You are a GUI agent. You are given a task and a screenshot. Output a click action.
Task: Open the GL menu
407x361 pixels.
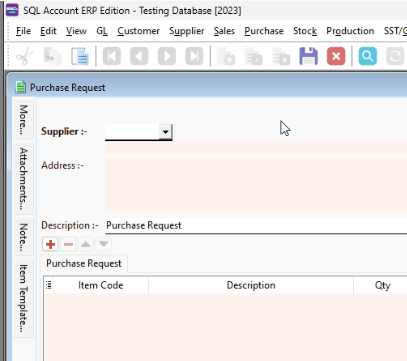(x=102, y=31)
